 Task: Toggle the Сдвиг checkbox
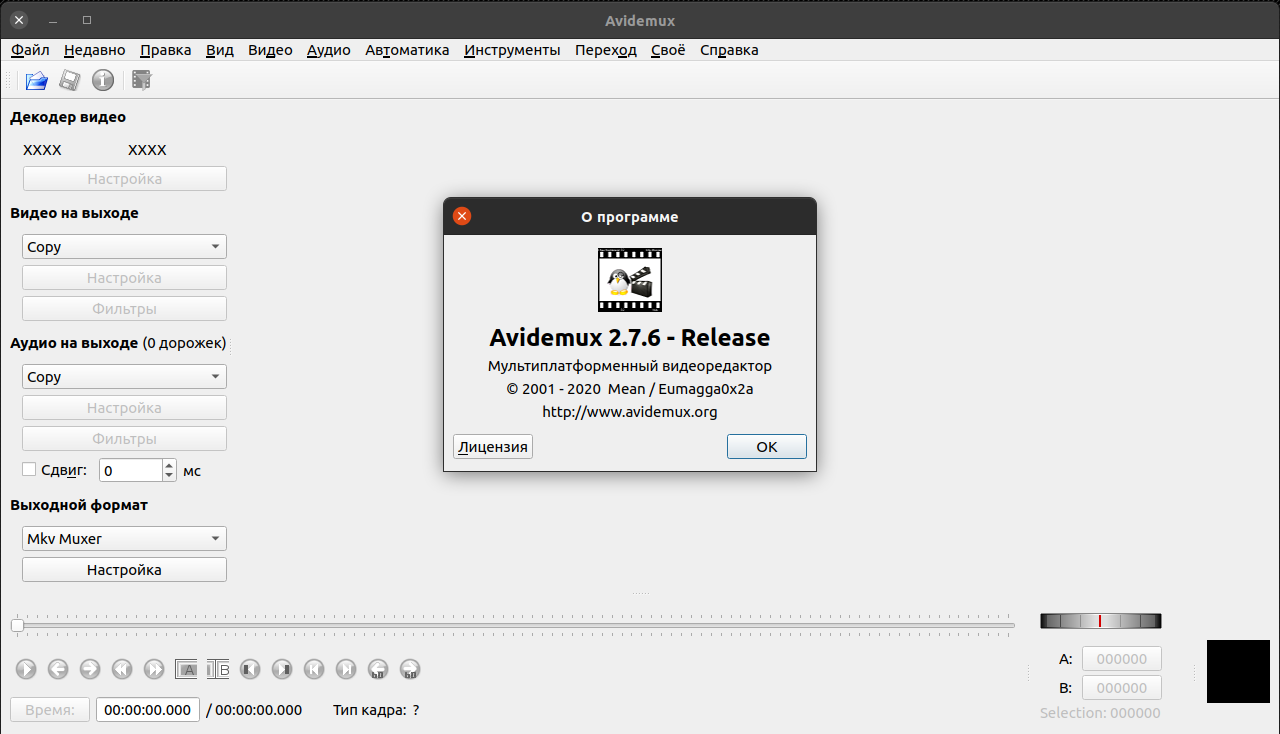(29, 469)
